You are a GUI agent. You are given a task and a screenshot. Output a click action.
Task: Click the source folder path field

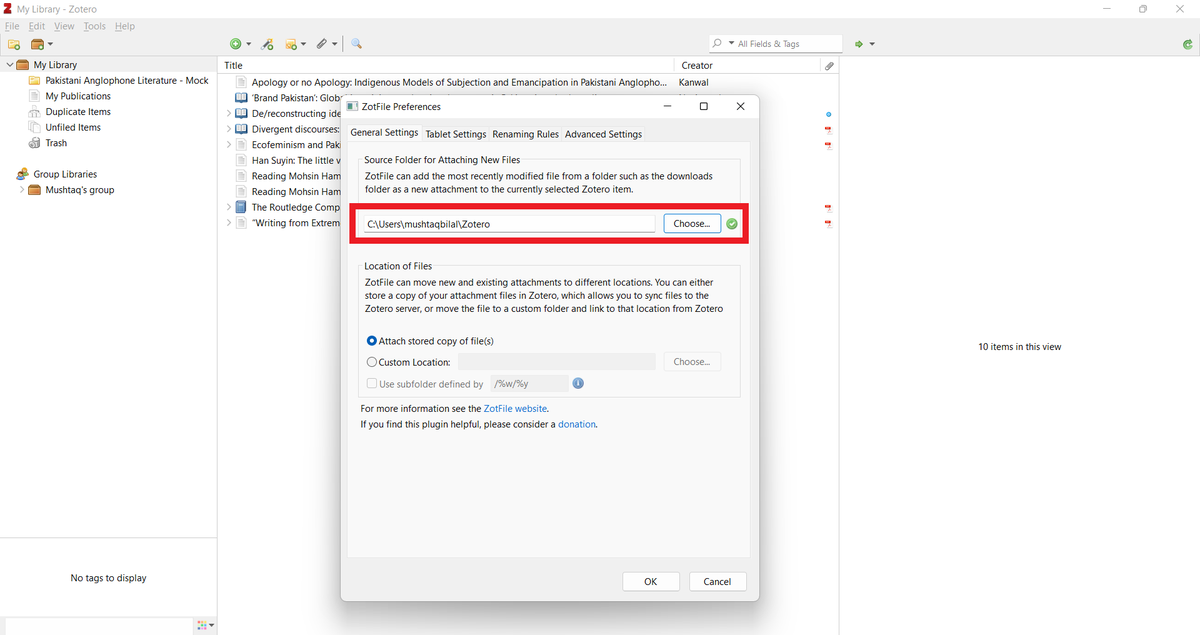508,224
